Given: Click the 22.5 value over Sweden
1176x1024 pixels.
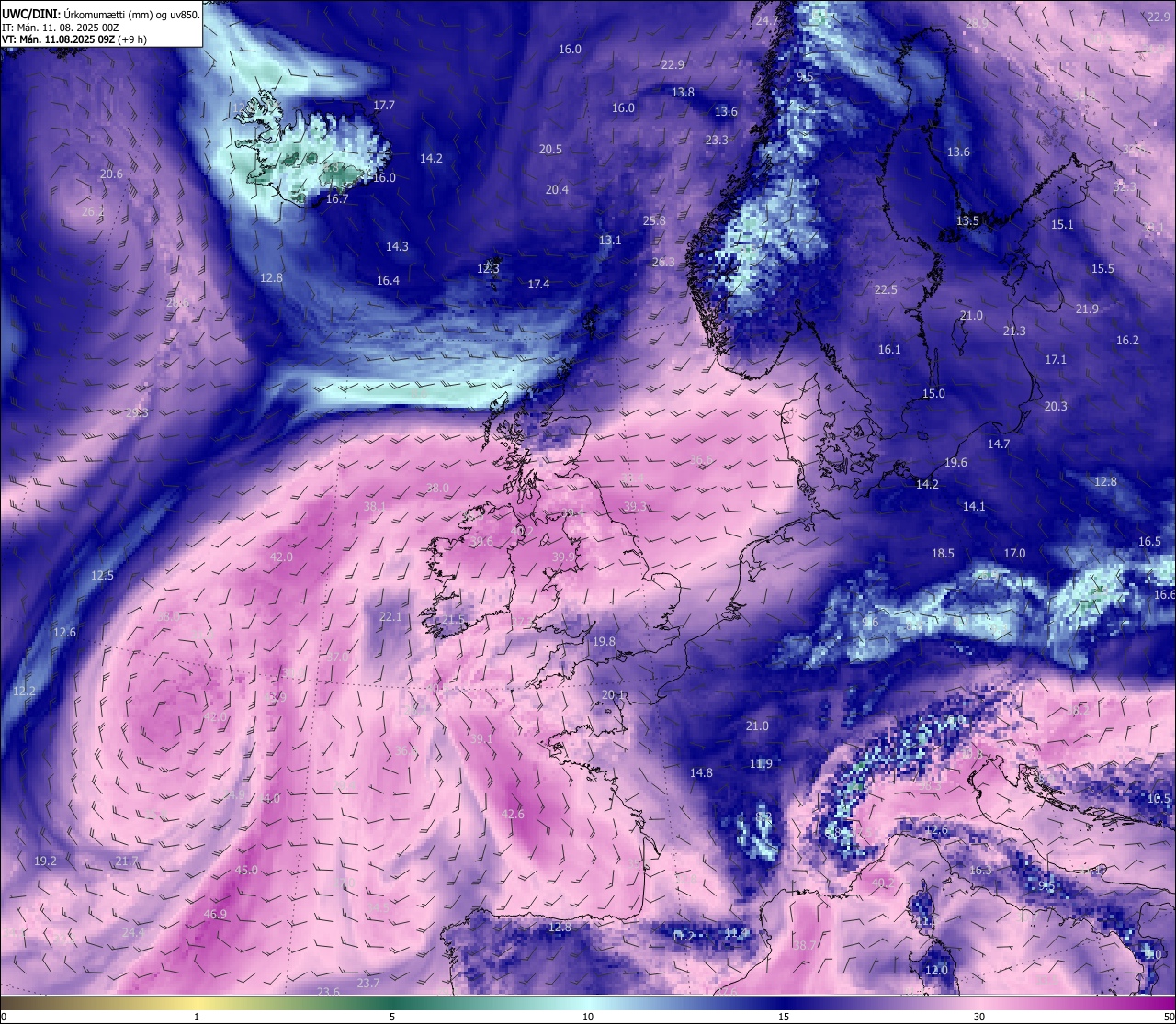Looking at the screenshot, I should 886,290.
